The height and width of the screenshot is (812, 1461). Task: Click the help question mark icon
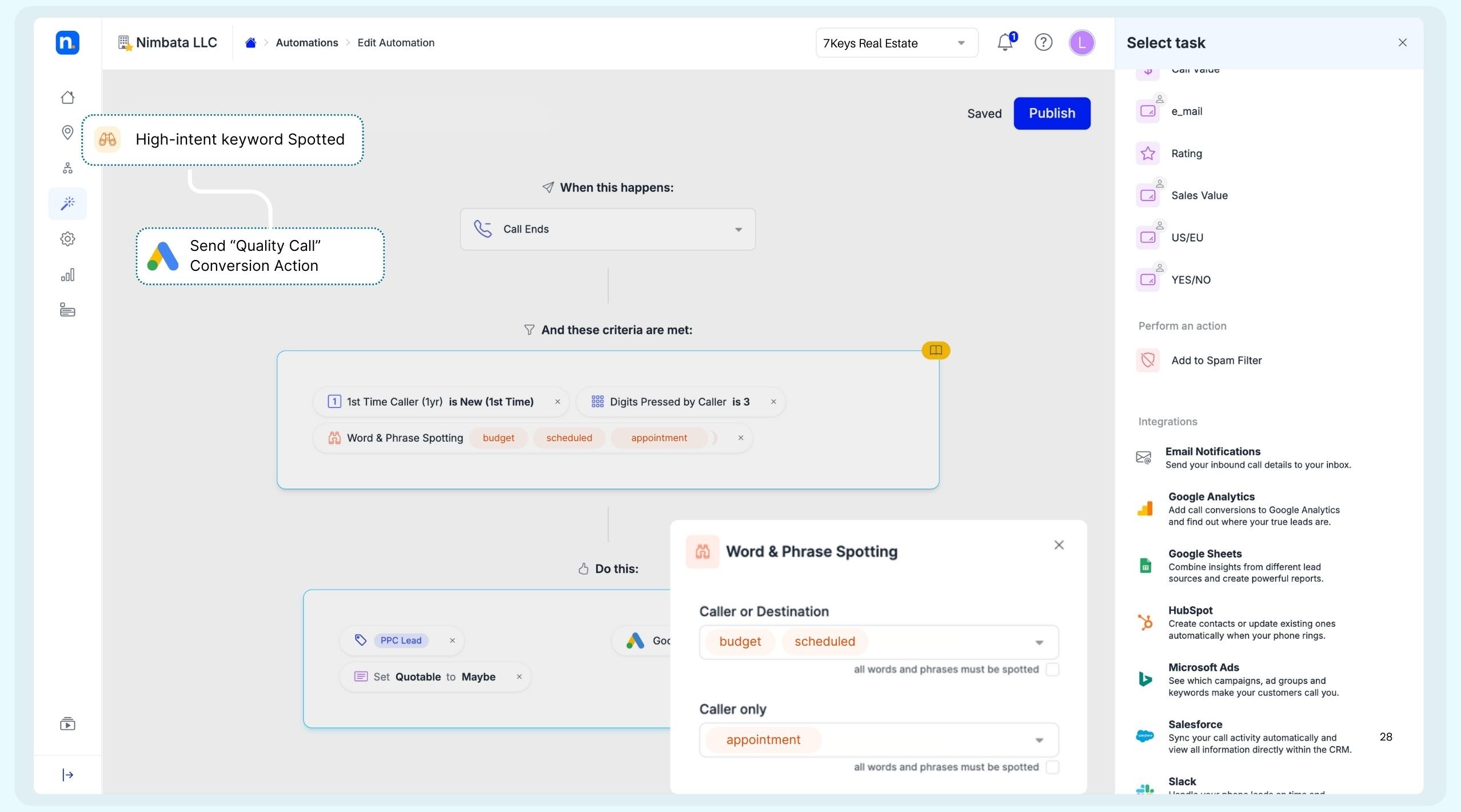pos(1043,42)
